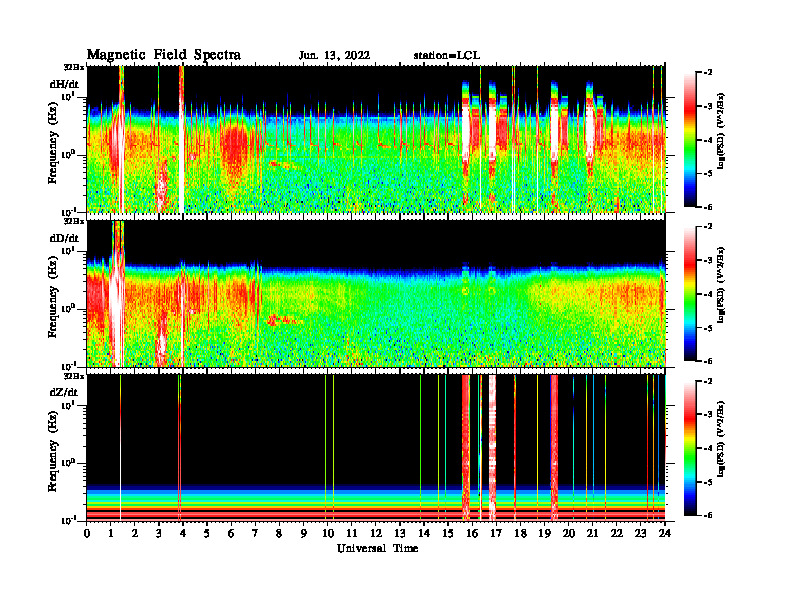792x612 pixels.
Task: Click the "14" hour tick label
Action: (x=424, y=533)
